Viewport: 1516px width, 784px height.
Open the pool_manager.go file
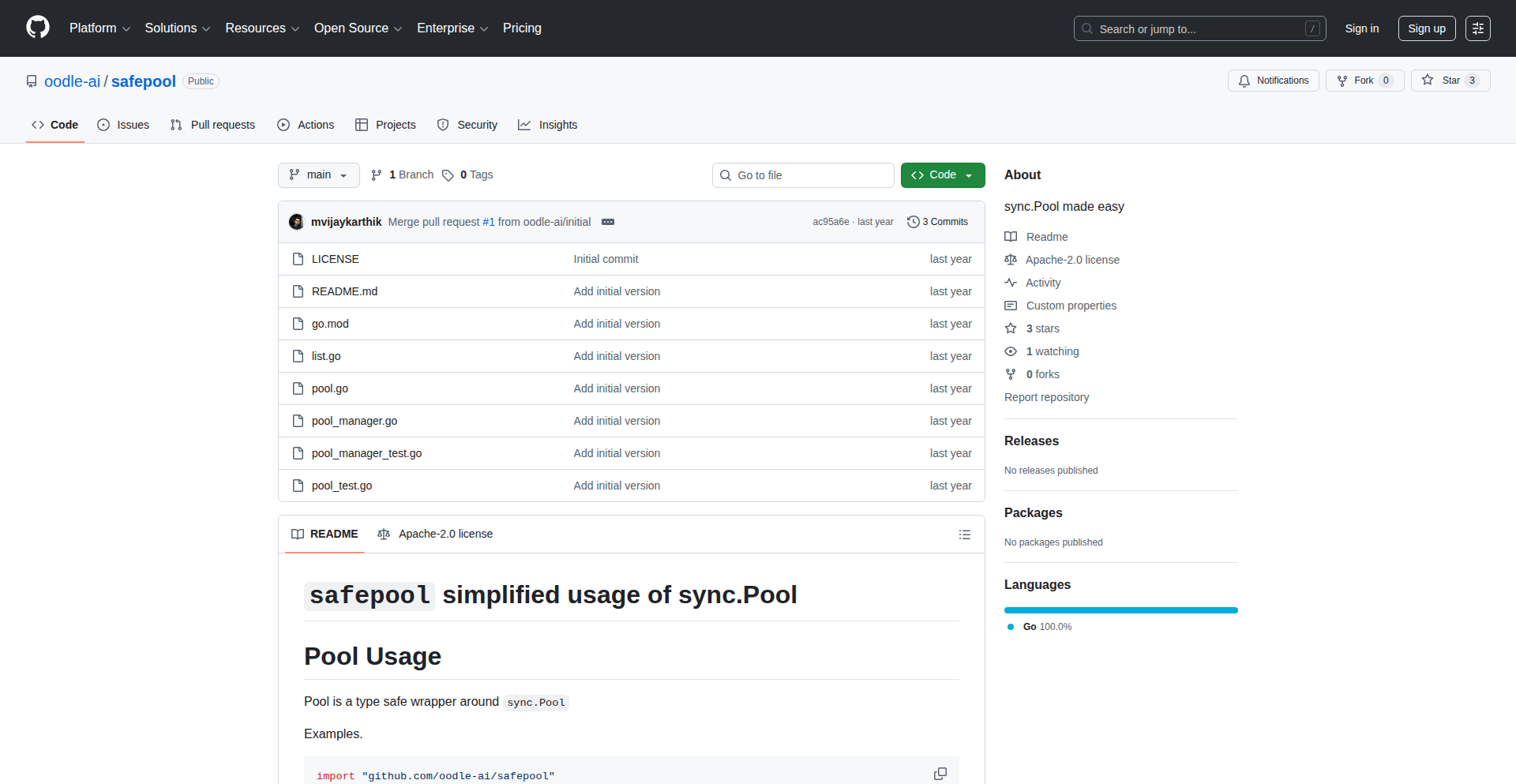click(x=355, y=421)
